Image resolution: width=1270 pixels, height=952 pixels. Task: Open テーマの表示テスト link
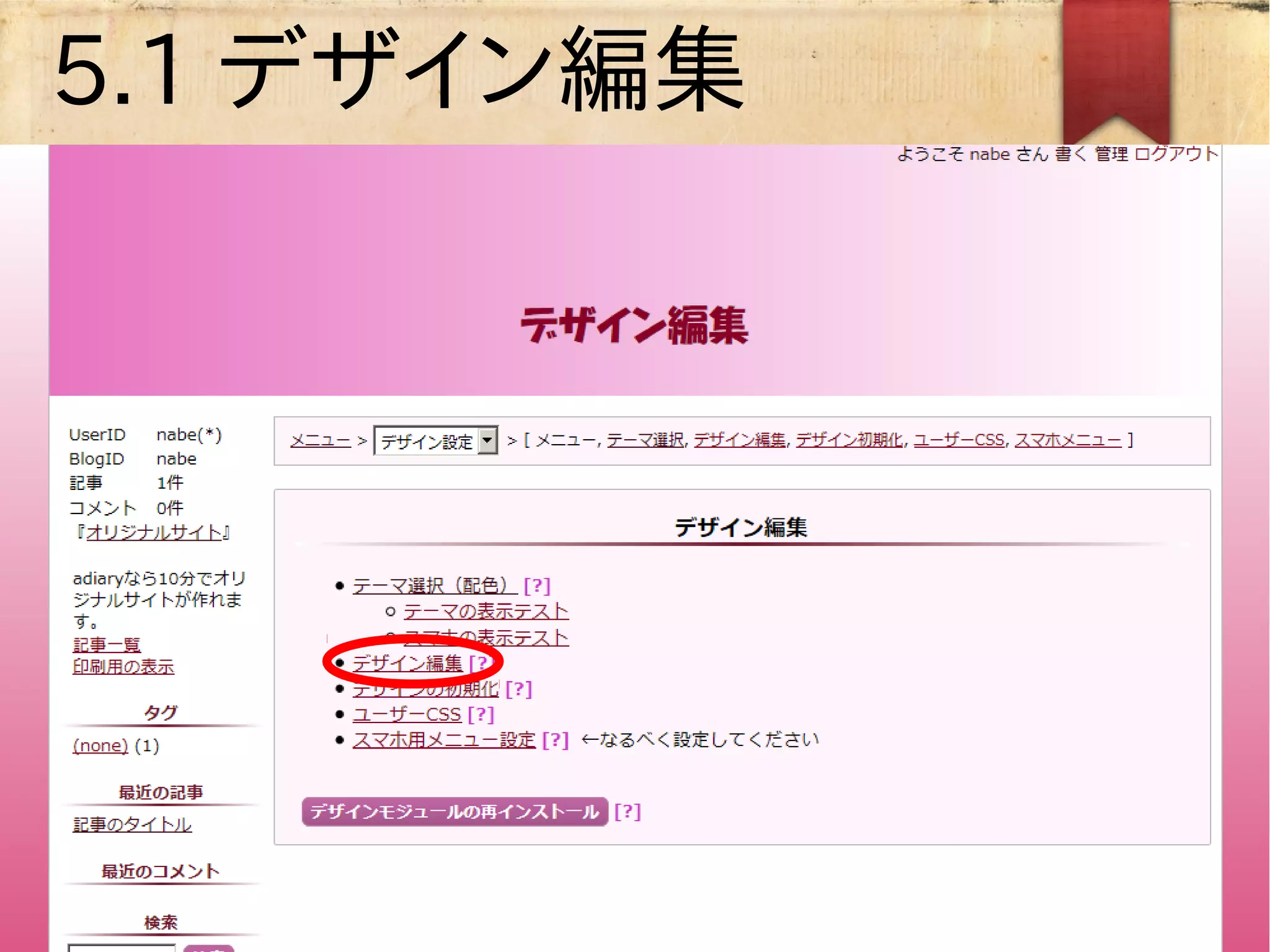point(486,612)
